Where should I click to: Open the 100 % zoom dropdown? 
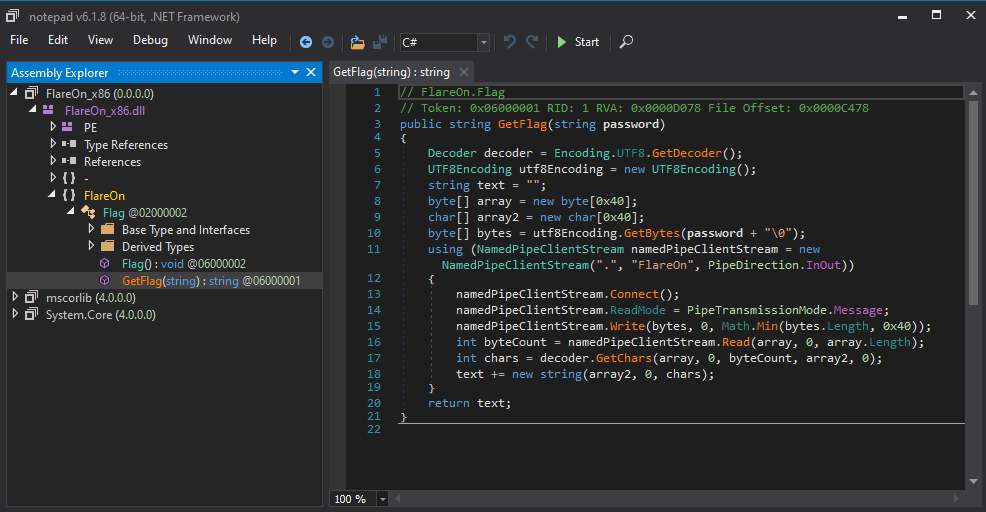pyautogui.click(x=382, y=499)
